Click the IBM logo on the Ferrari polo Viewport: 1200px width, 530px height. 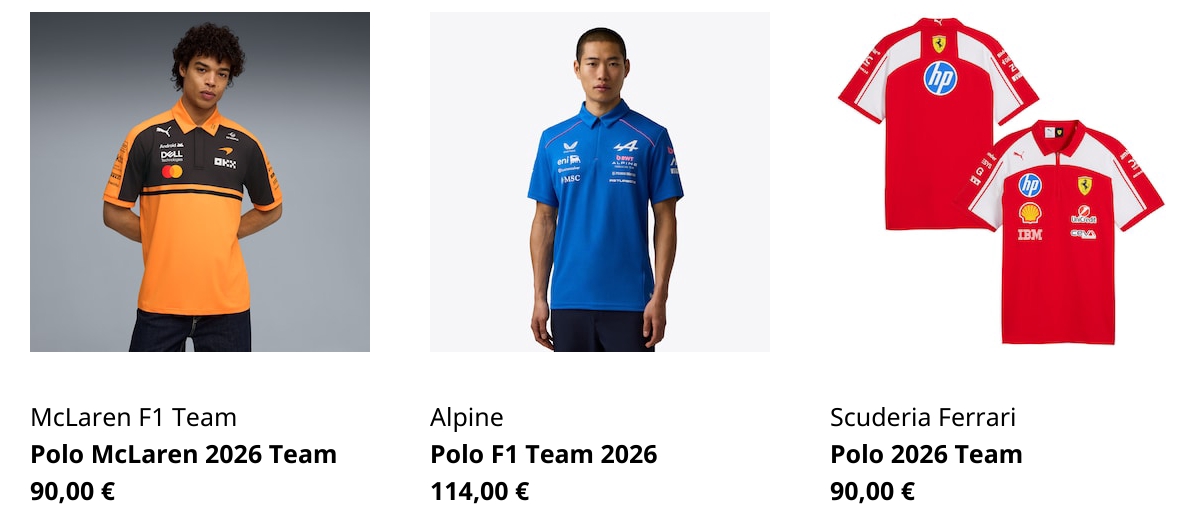coord(1030,234)
